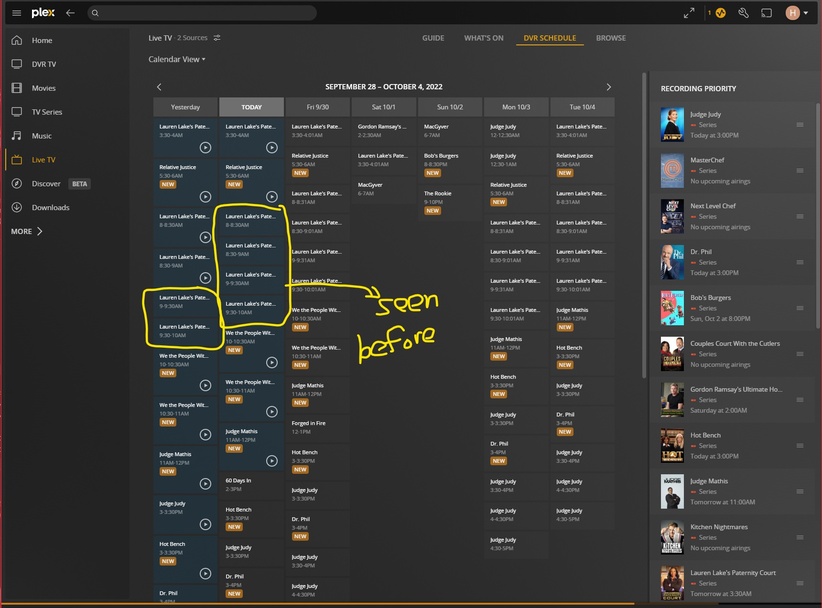Open MasterChef priority thumbnail
Screen dimensions: 822x608
point(672,170)
